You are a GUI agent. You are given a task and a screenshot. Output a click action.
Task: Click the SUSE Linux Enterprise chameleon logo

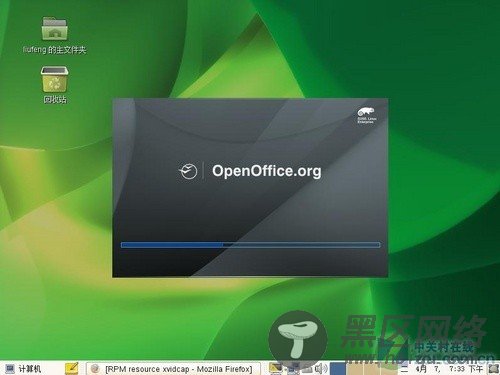click(x=366, y=115)
